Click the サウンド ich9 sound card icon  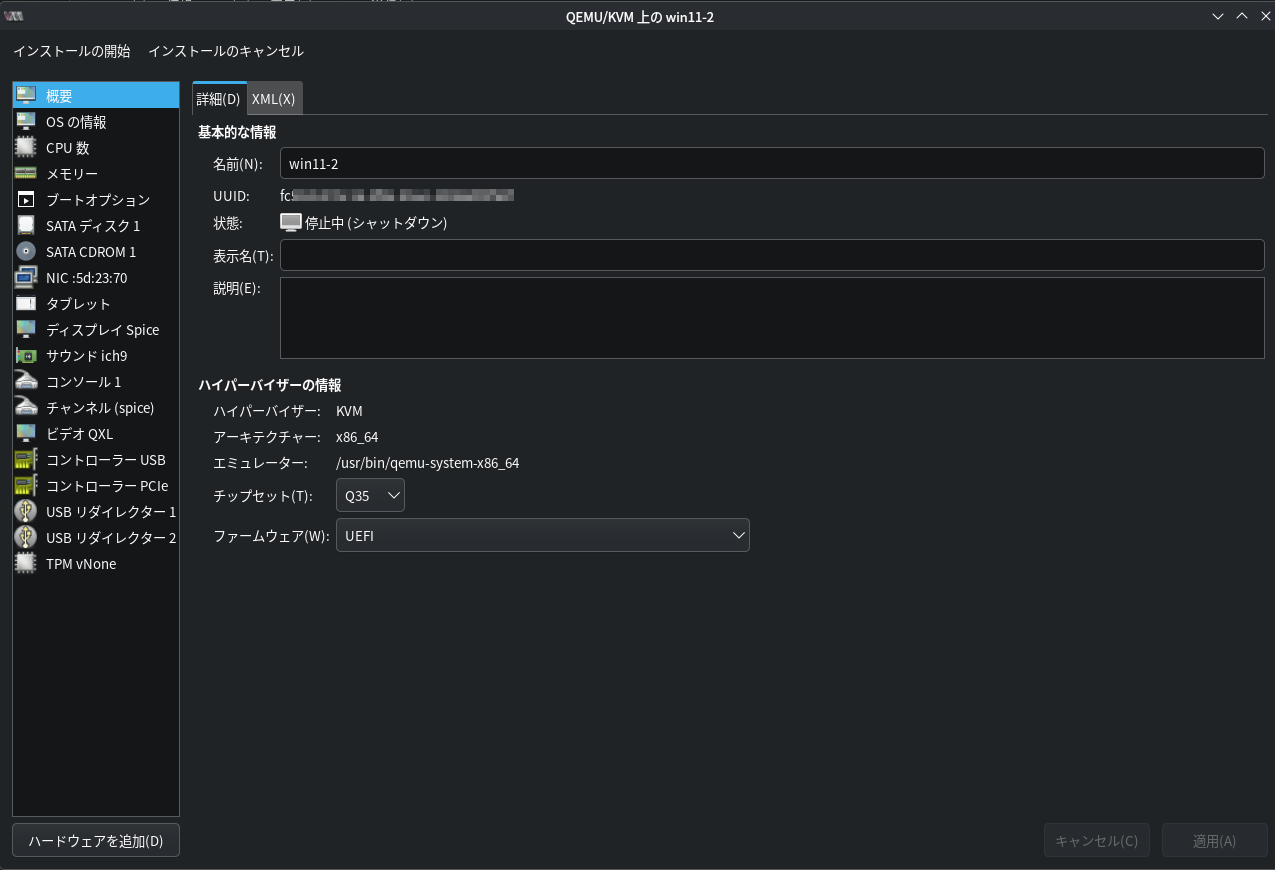click(x=26, y=356)
